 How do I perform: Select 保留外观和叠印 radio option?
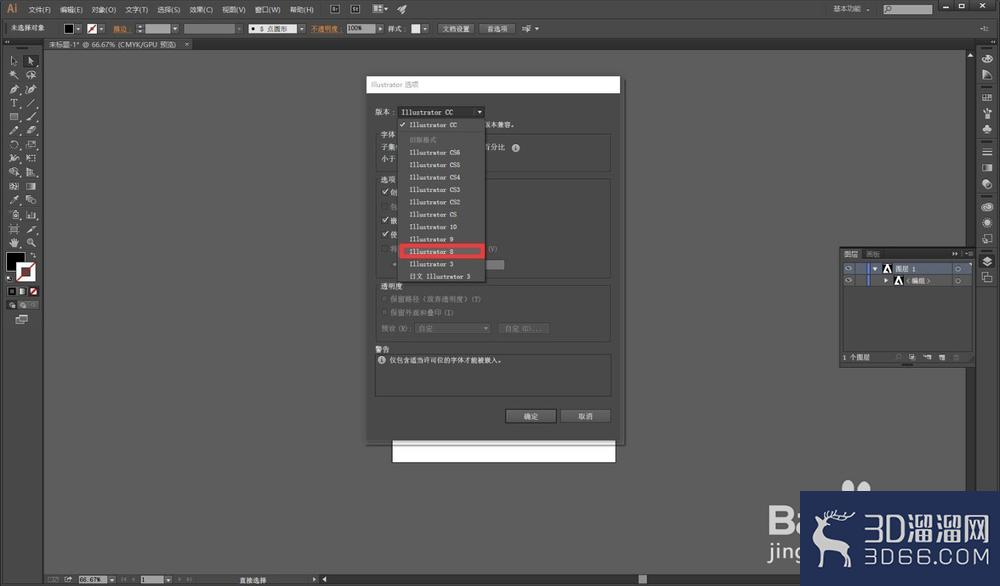tap(385, 312)
